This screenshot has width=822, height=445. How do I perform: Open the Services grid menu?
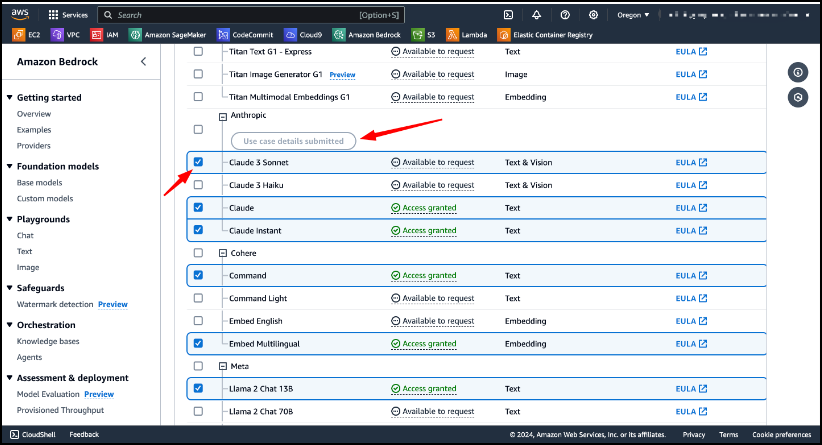pyautogui.click(x=68, y=15)
